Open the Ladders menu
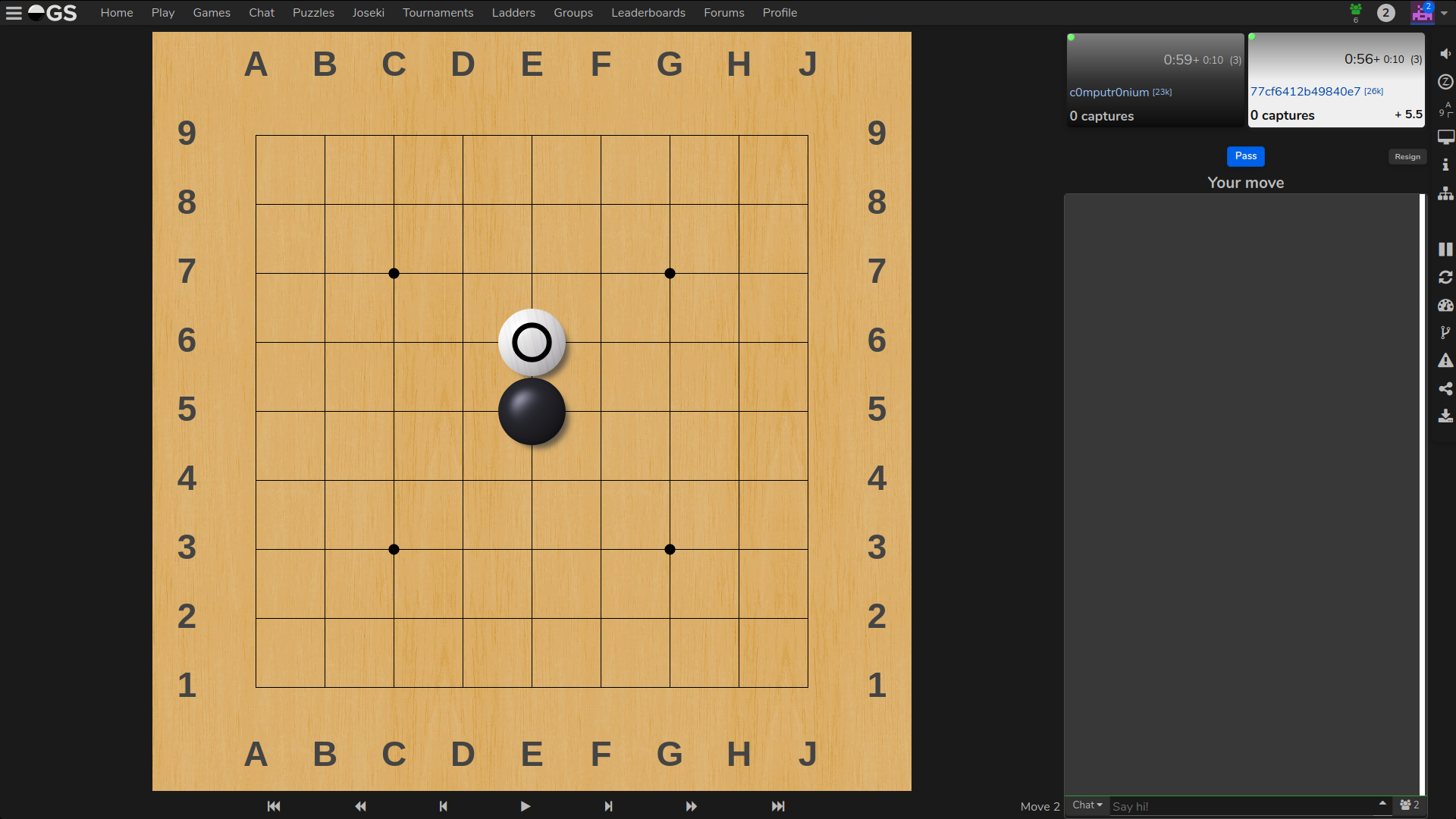The height and width of the screenshot is (819, 1456). 513,13
